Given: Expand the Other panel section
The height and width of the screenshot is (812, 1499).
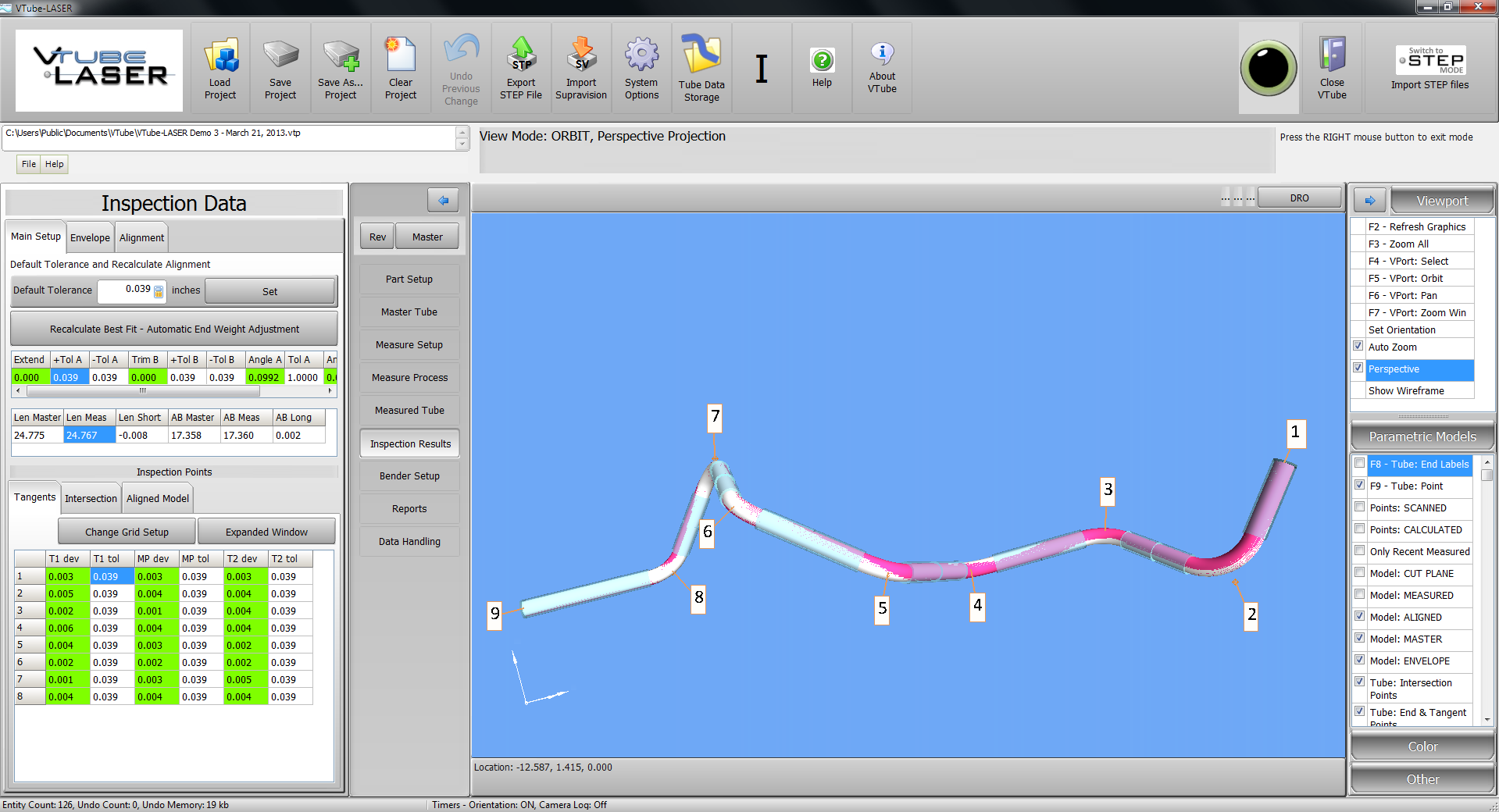Looking at the screenshot, I should click(x=1422, y=779).
